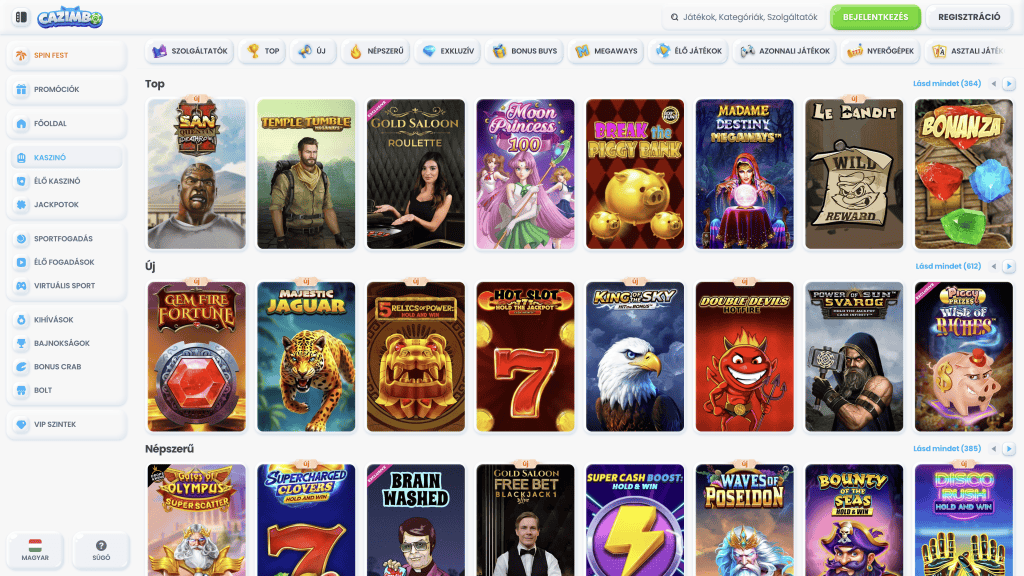Click the Promóciók gift icon

click(22, 89)
